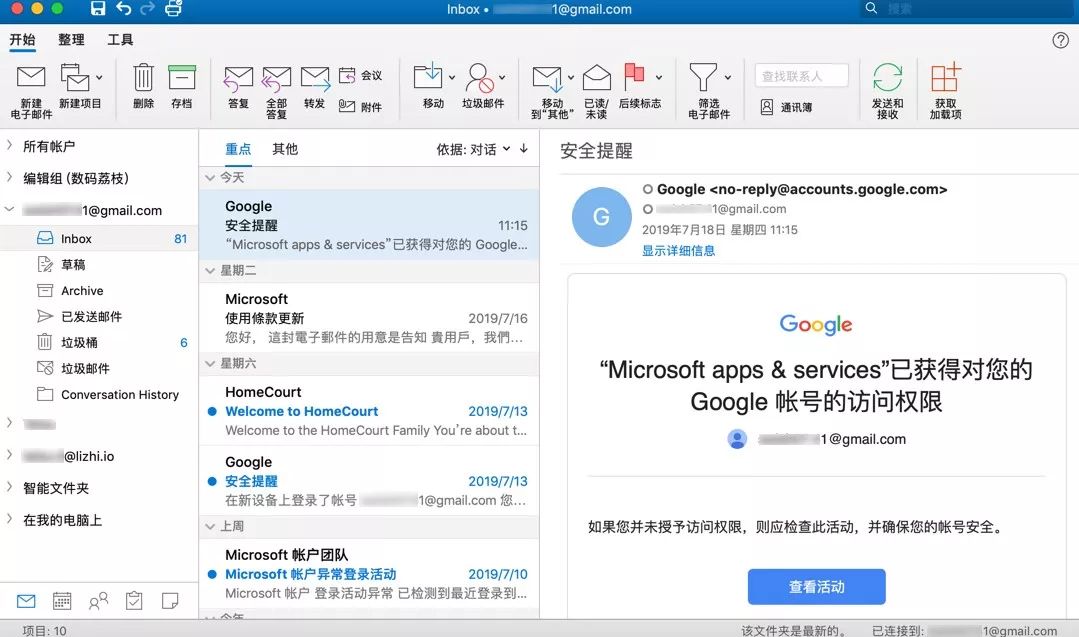Click the Filter Email (筛选电子邮件) funnel icon
1079x637 pixels.
[703, 78]
